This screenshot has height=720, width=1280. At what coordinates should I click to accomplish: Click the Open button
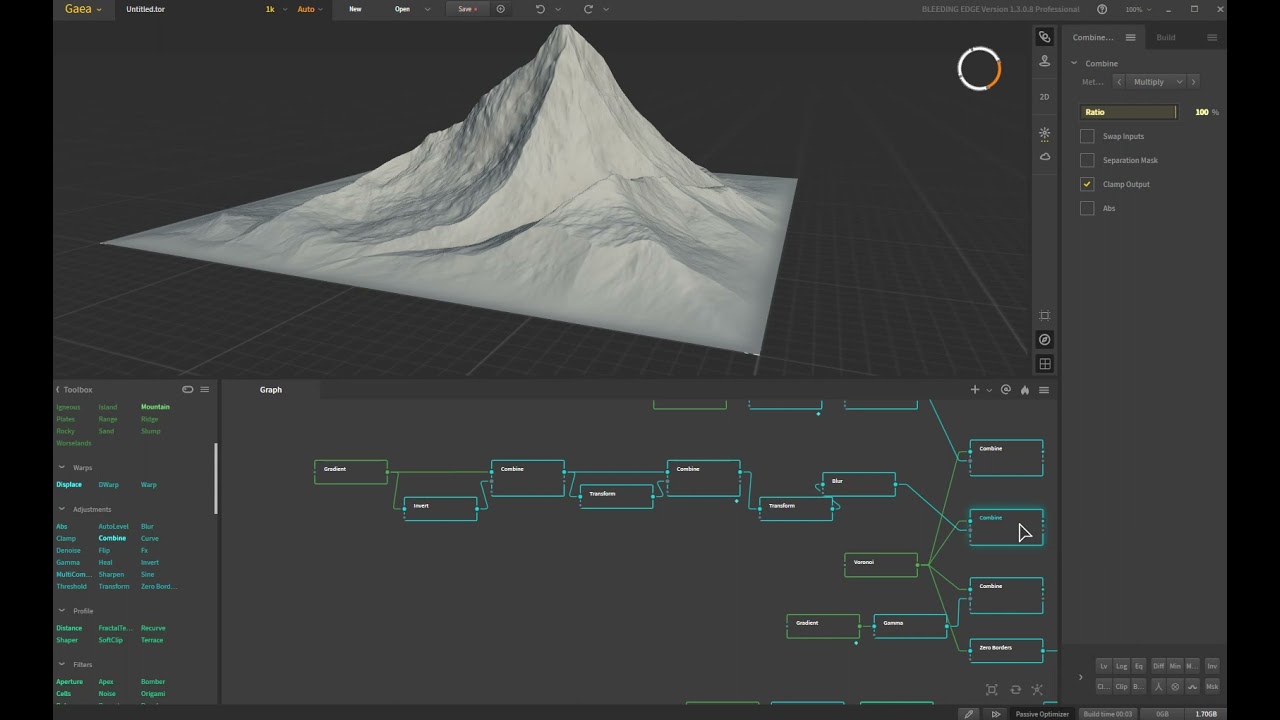click(402, 9)
